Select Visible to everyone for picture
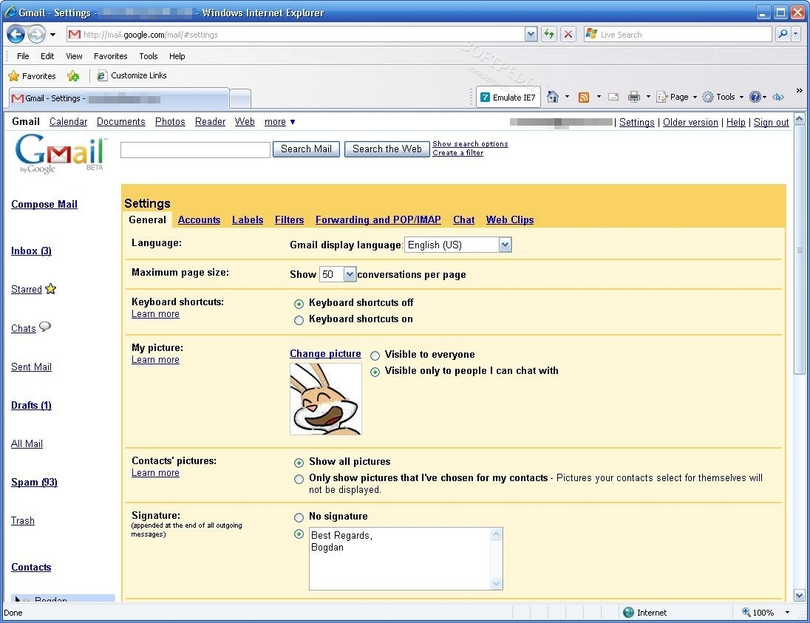This screenshot has height=623, width=810. (x=375, y=355)
